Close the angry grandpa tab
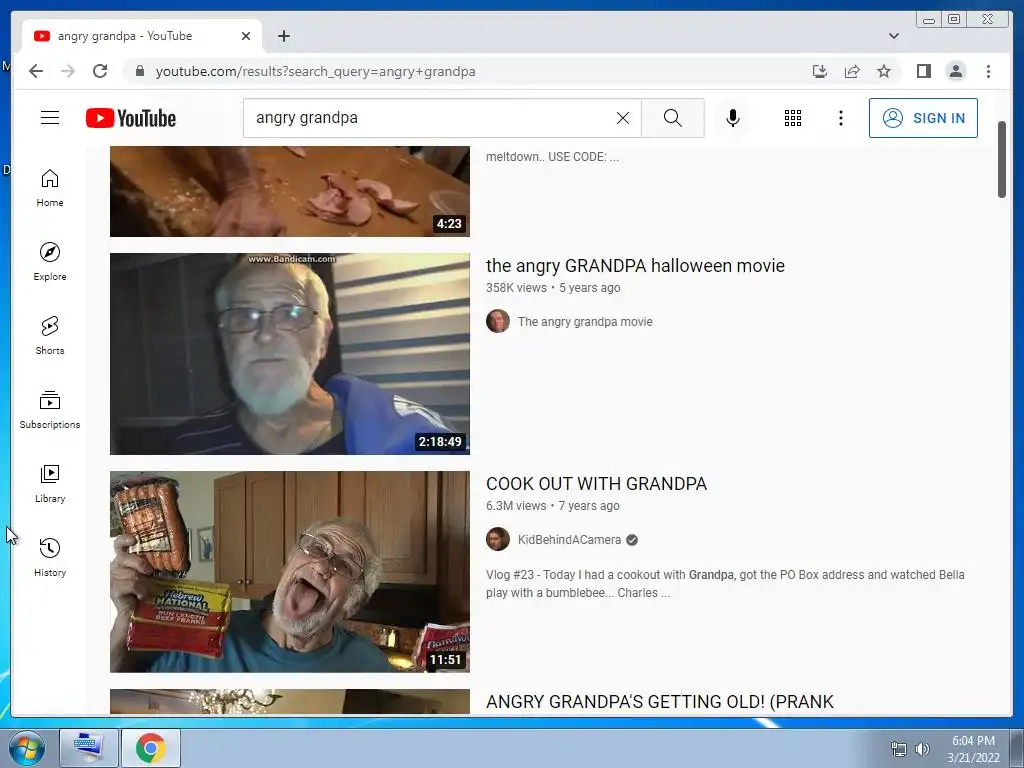The height and width of the screenshot is (768, 1024). point(246,36)
